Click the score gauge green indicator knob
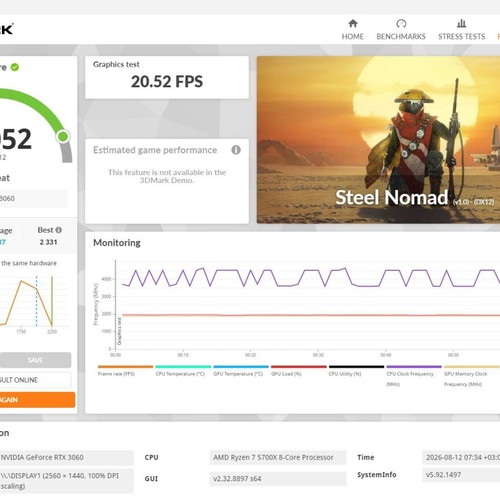 [x=63, y=136]
